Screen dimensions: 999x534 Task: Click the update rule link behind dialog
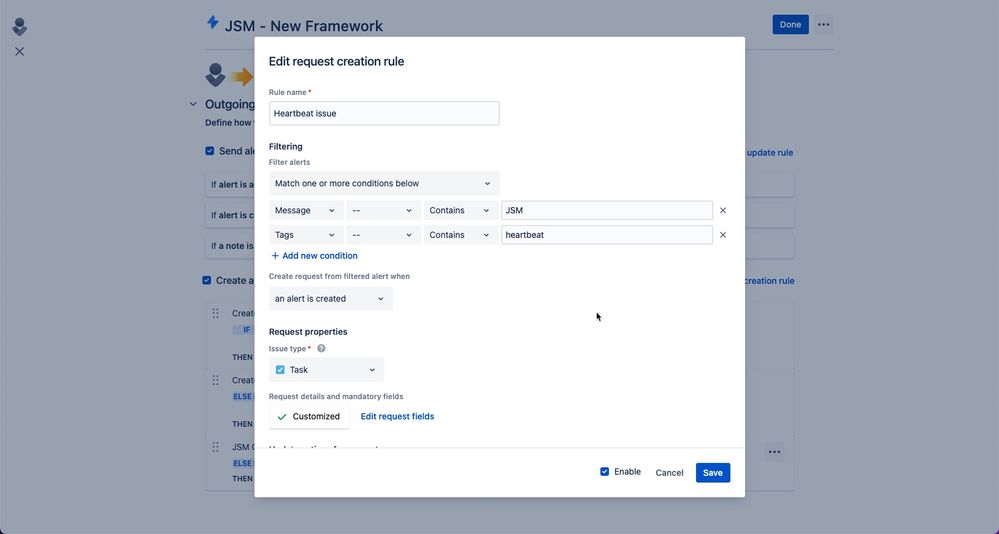click(x=770, y=153)
